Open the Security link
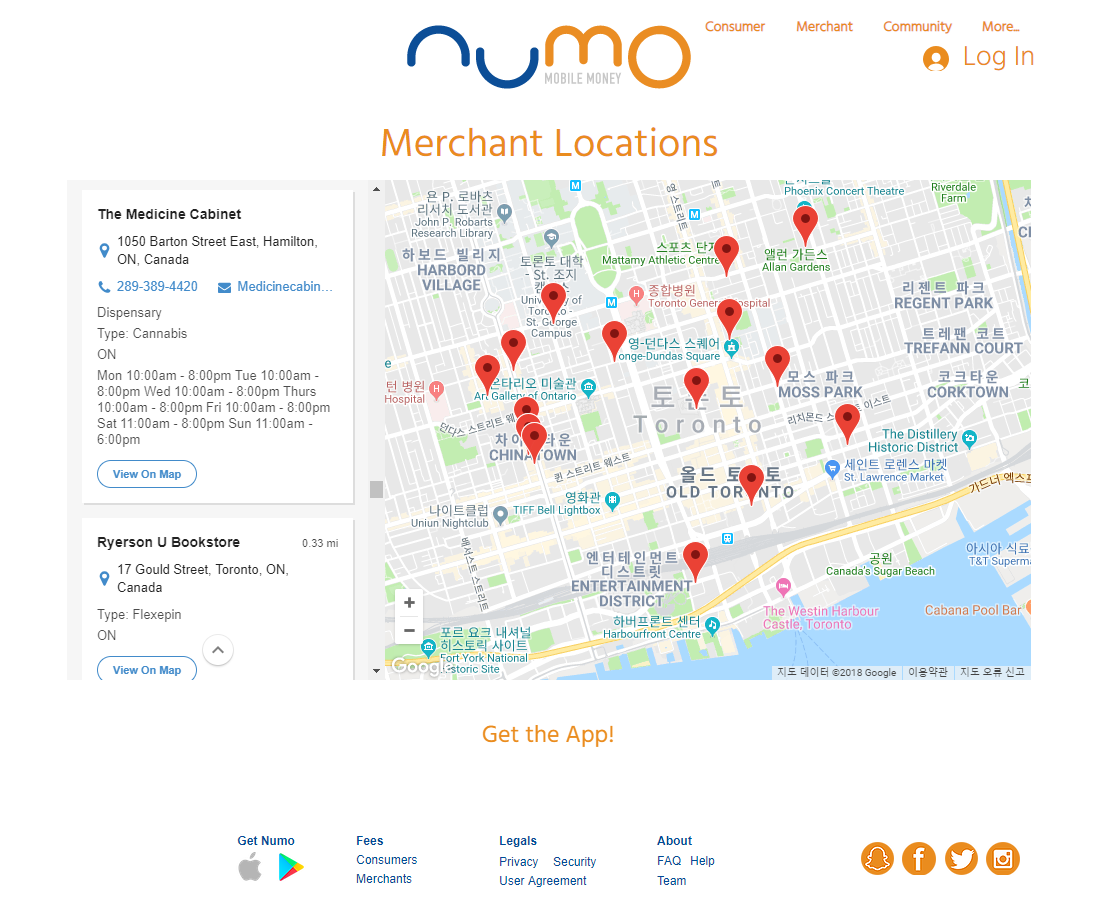1098x910 pixels. tap(574, 862)
